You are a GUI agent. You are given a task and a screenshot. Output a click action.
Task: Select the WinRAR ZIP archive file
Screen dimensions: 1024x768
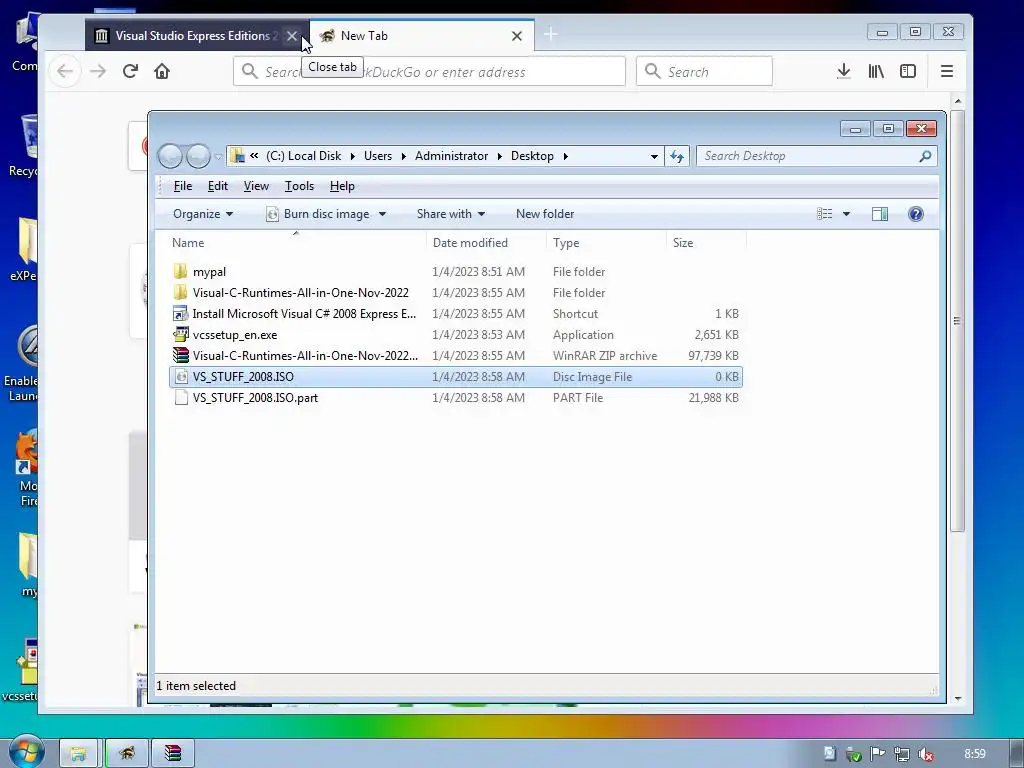[455, 355]
